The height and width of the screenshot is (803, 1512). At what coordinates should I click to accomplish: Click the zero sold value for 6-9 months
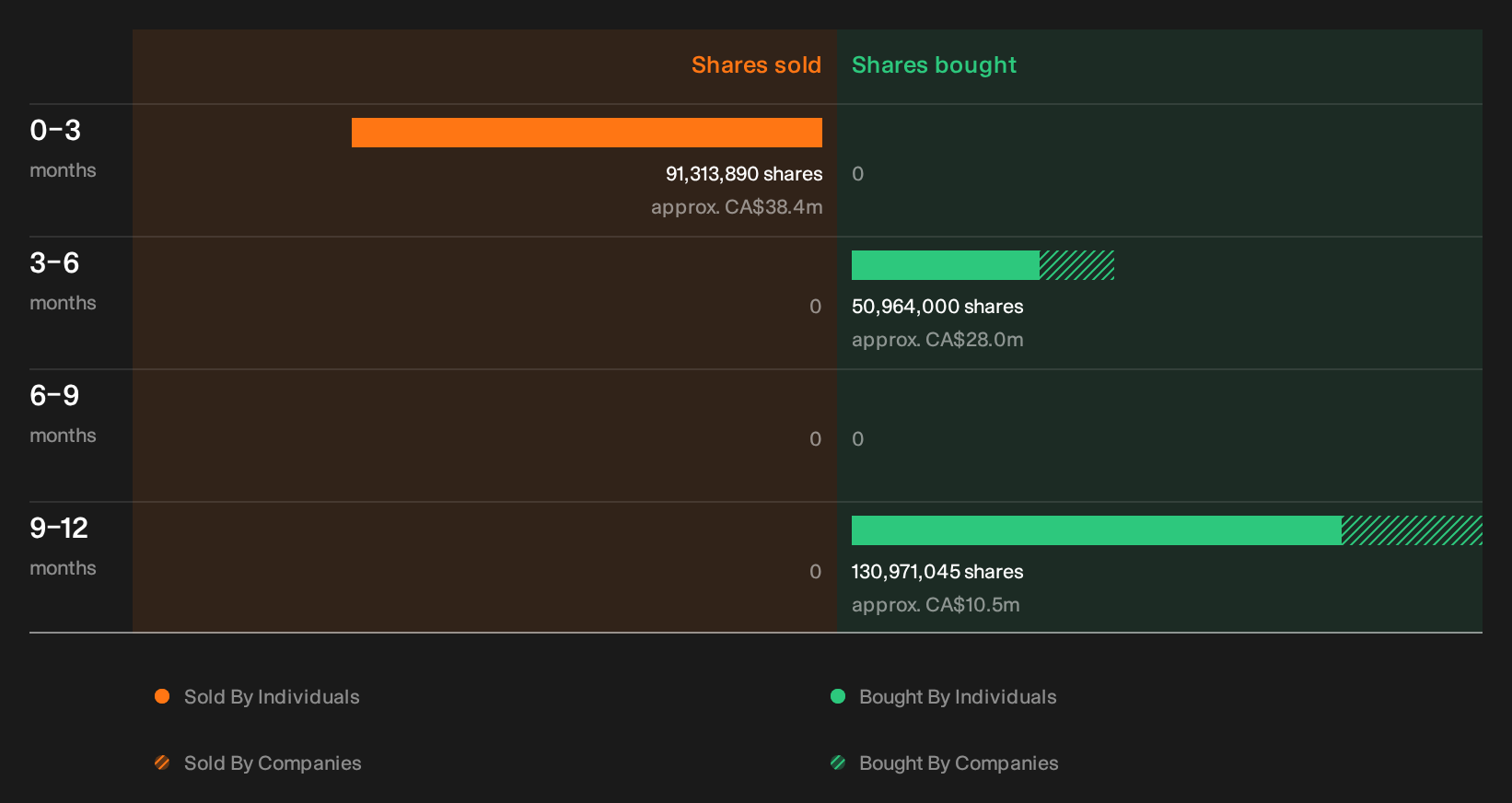(x=816, y=439)
